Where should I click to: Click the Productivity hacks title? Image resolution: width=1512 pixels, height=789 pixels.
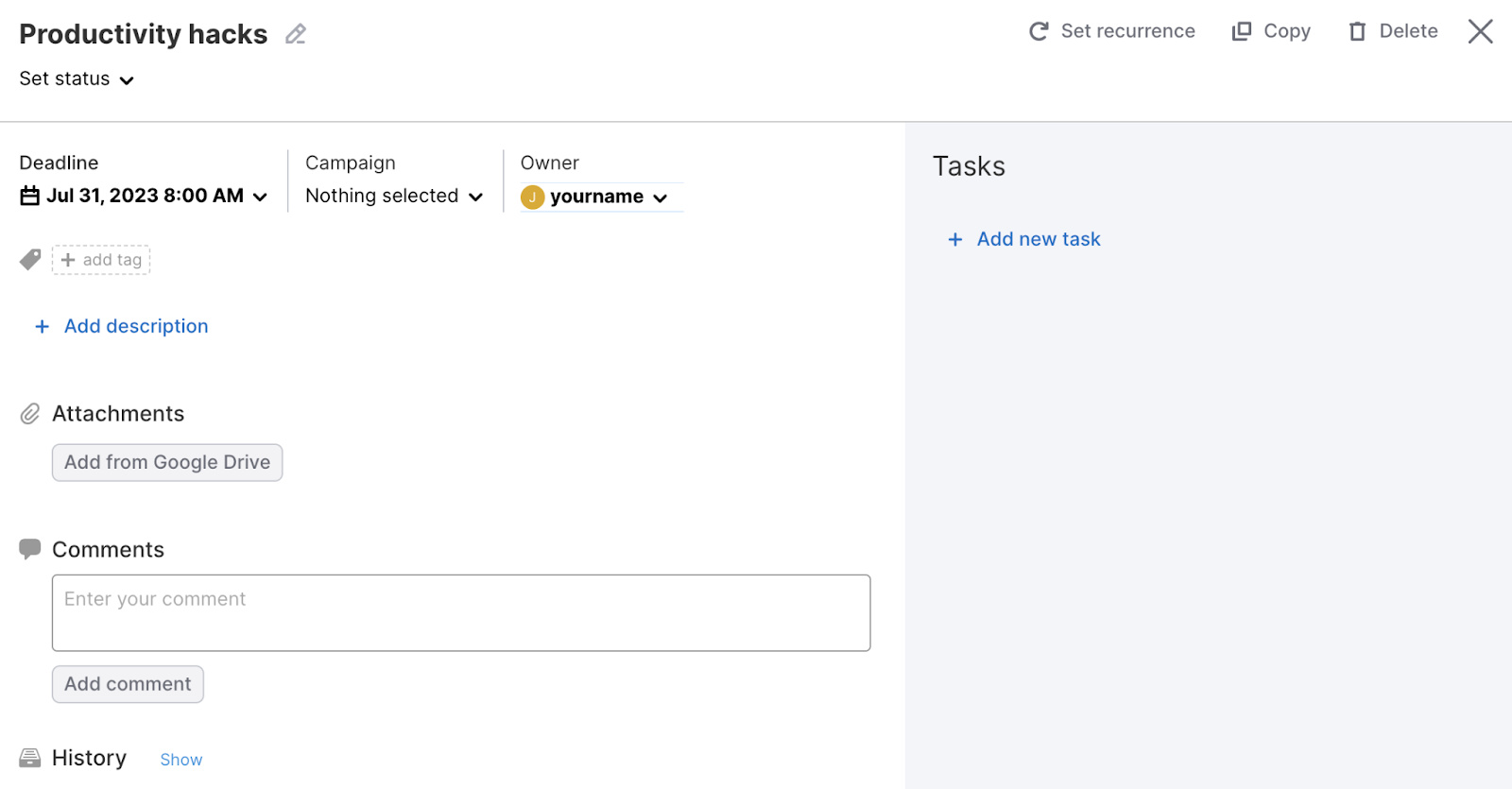144,34
